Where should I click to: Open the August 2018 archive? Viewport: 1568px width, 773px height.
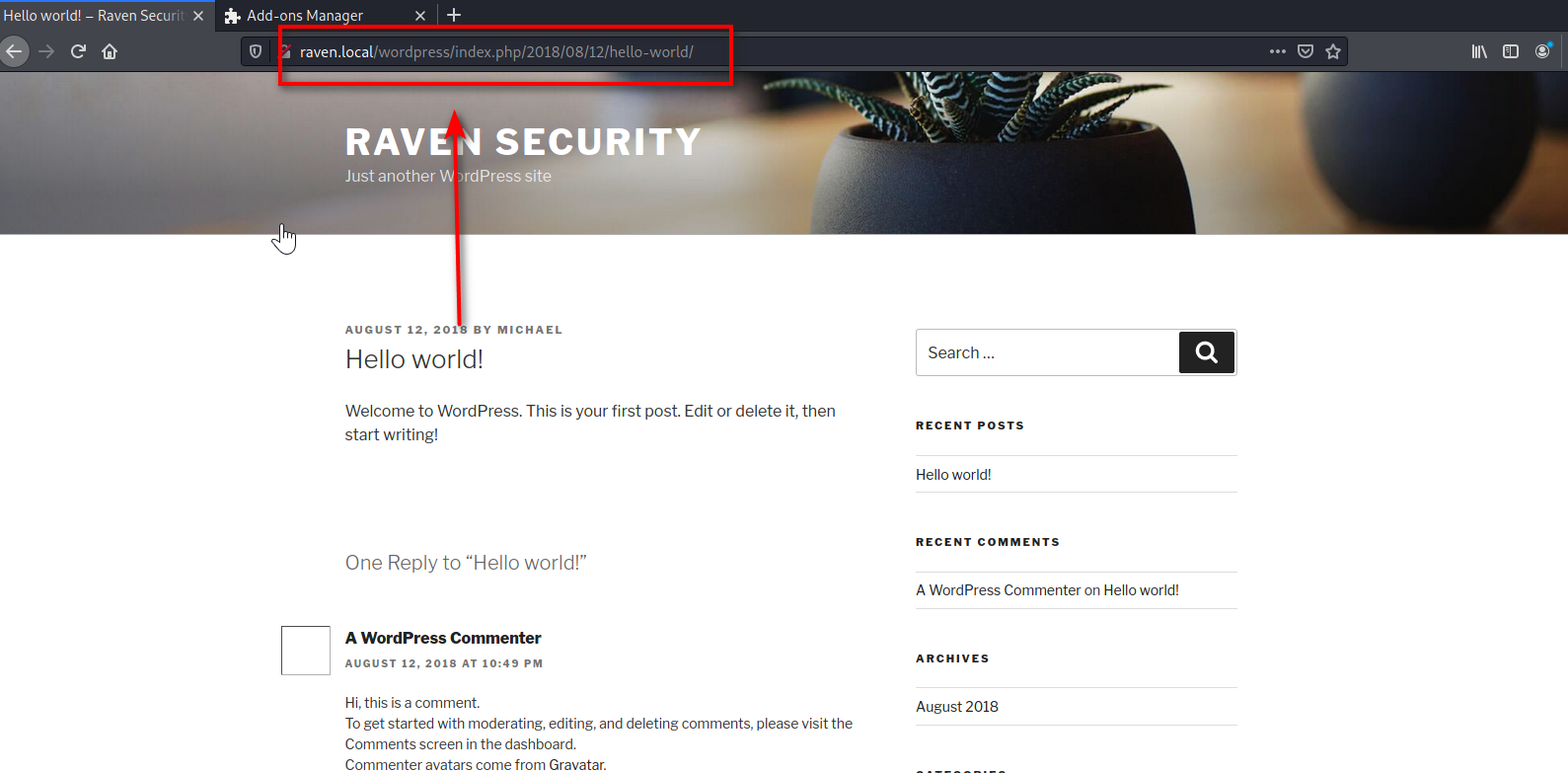point(957,707)
